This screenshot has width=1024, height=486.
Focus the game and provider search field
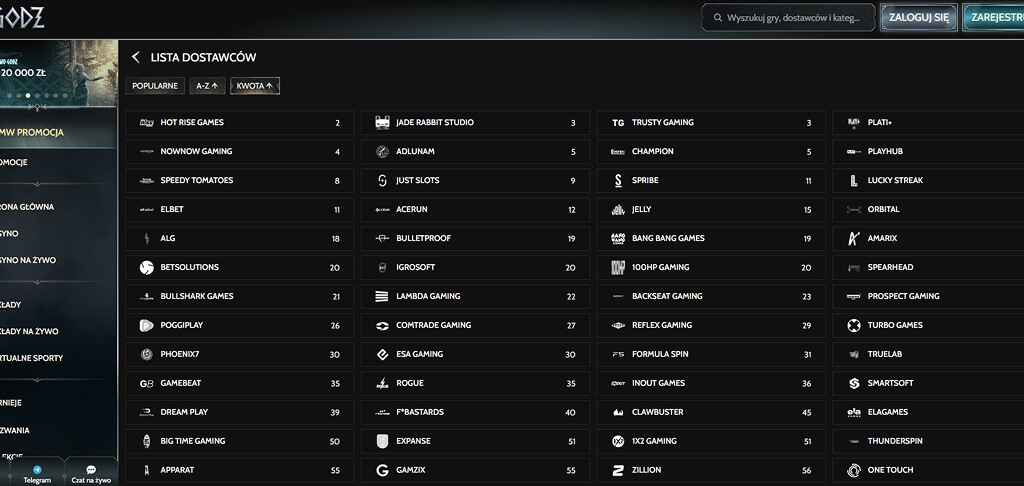(x=788, y=18)
